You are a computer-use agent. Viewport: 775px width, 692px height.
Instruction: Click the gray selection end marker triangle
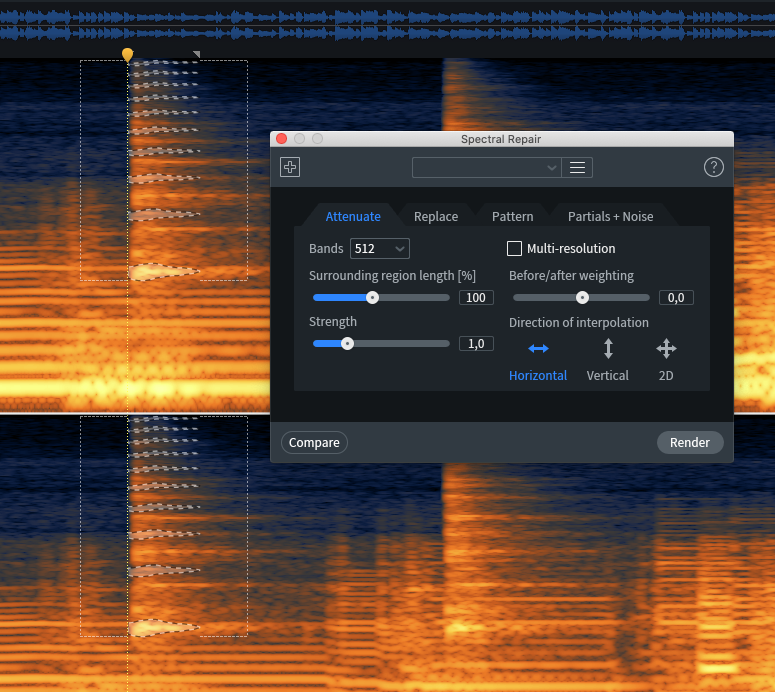point(197,54)
